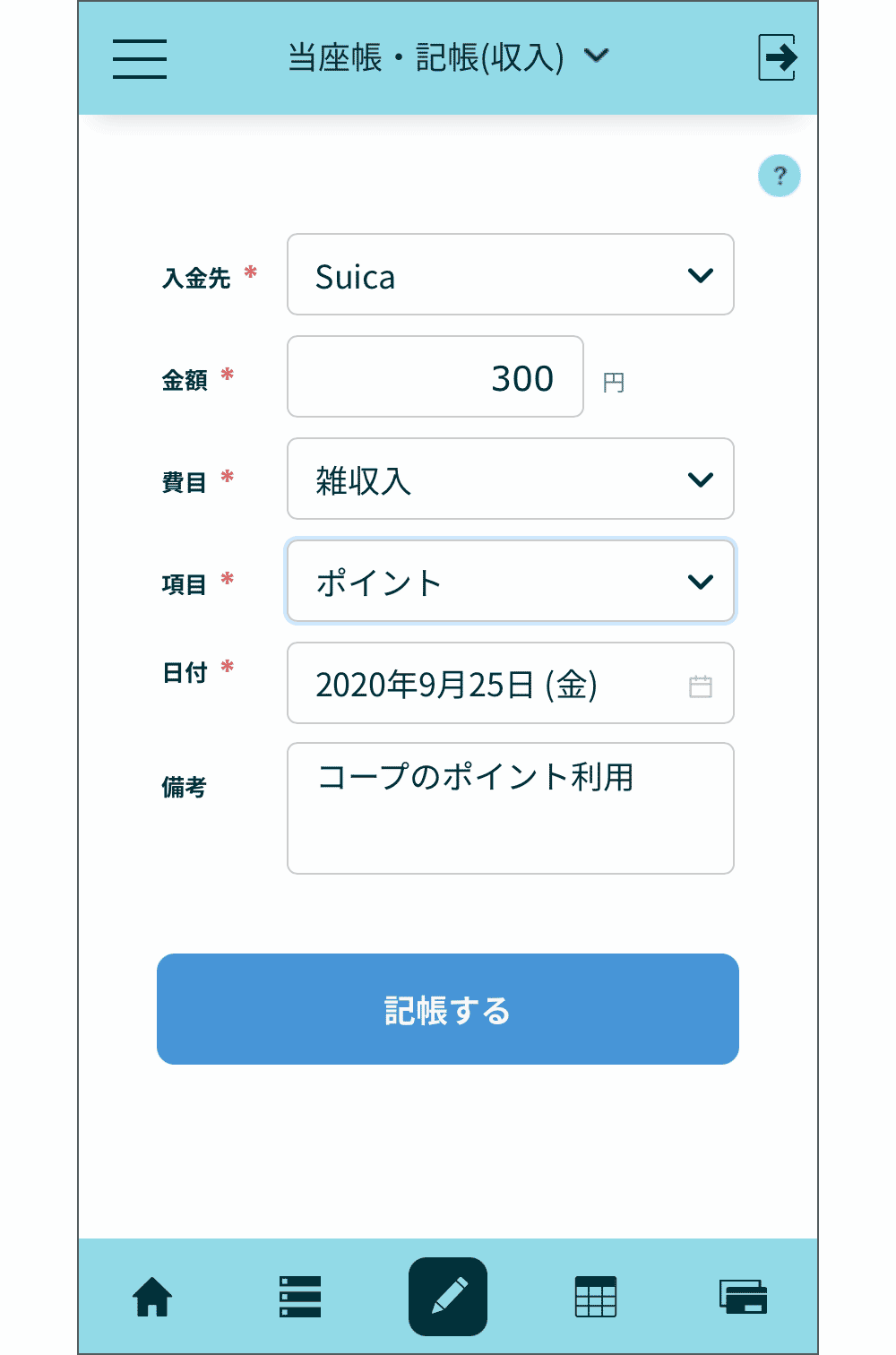This screenshot has height=1355, width=896.
Task: Open the hamburger menu
Action: pyautogui.click(x=140, y=59)
